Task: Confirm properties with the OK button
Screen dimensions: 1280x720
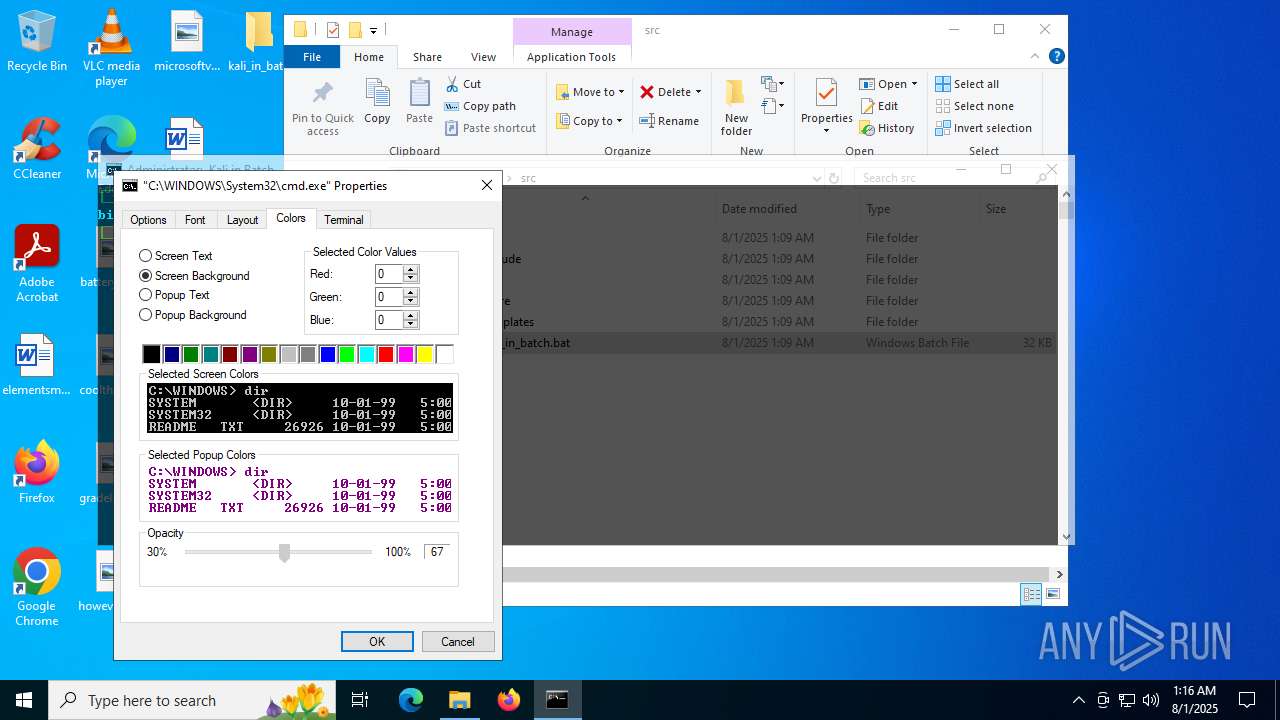Action: (x=377, y=642)
